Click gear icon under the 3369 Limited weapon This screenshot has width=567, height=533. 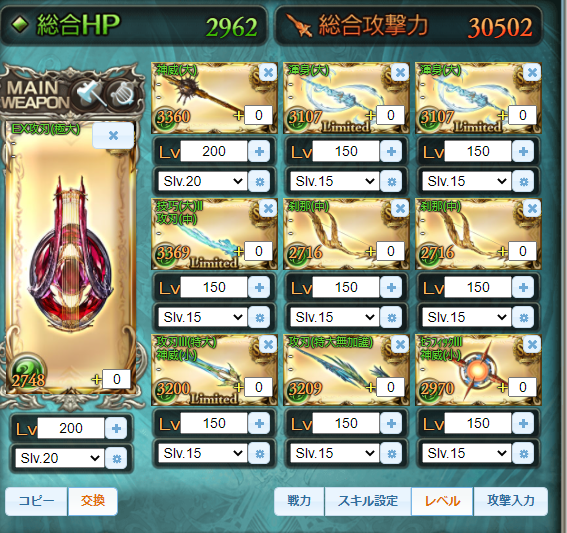coord(259,317)
